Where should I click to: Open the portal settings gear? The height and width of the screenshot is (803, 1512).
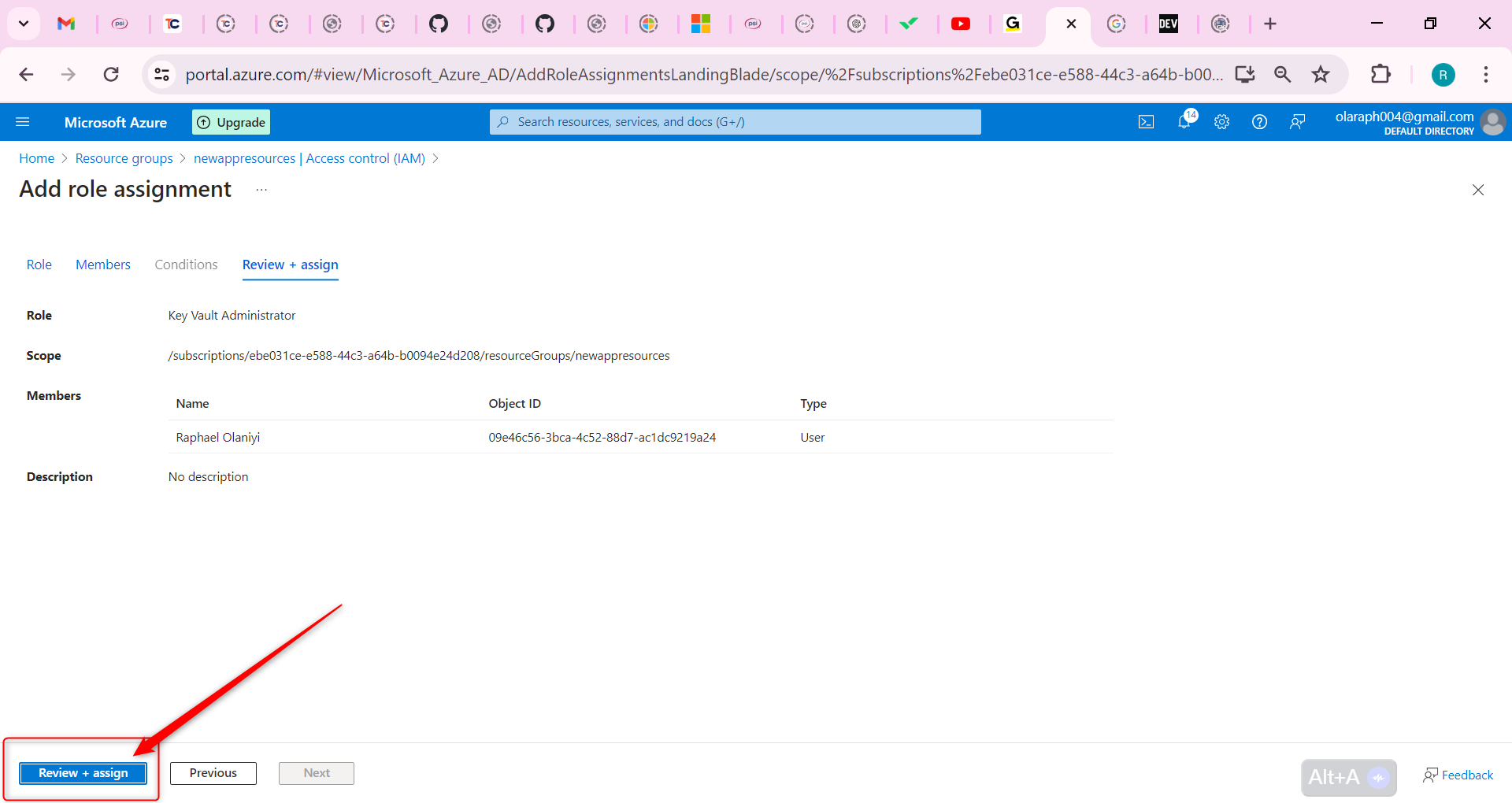1221,122
